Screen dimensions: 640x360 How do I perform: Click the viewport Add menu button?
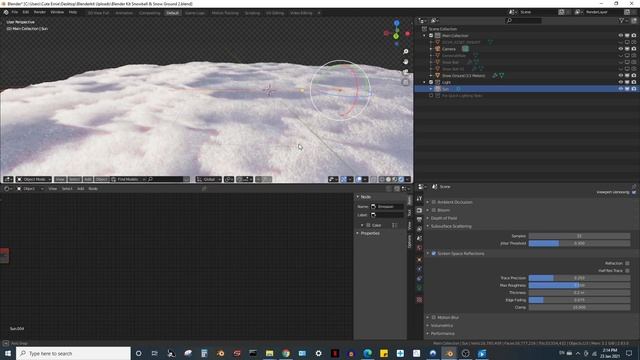pyautogui.click(x=88, y=179)
